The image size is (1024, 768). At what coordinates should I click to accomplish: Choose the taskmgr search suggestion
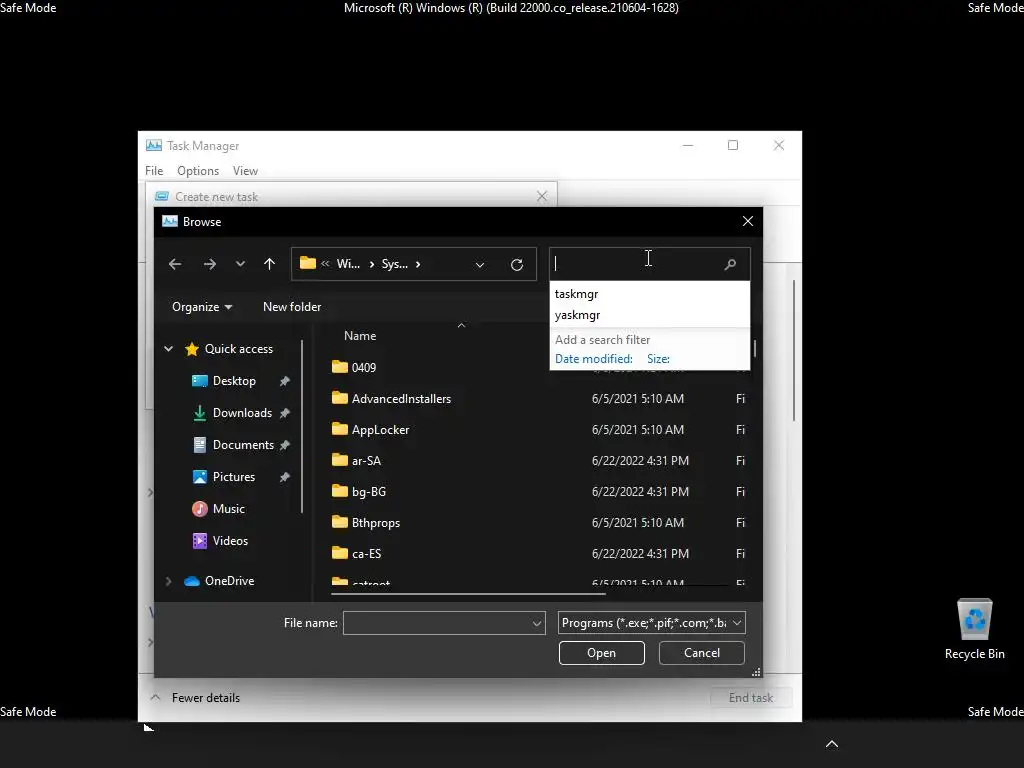(649, 294)
